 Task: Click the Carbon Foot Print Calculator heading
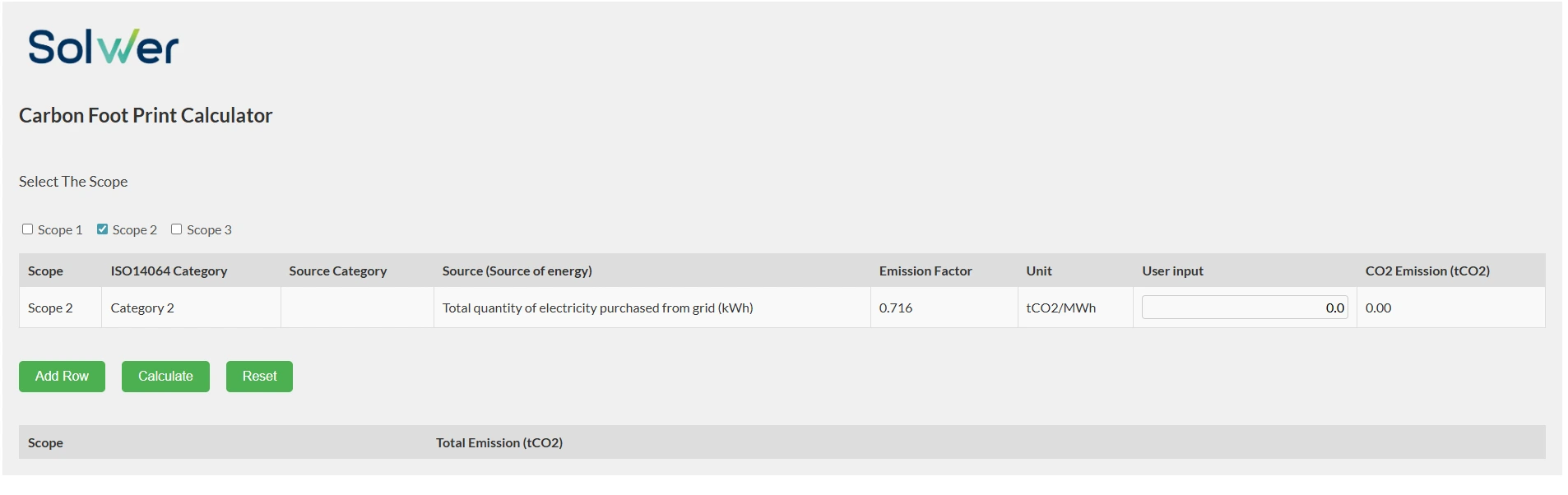pyautogui.click(x=146, y=116)
